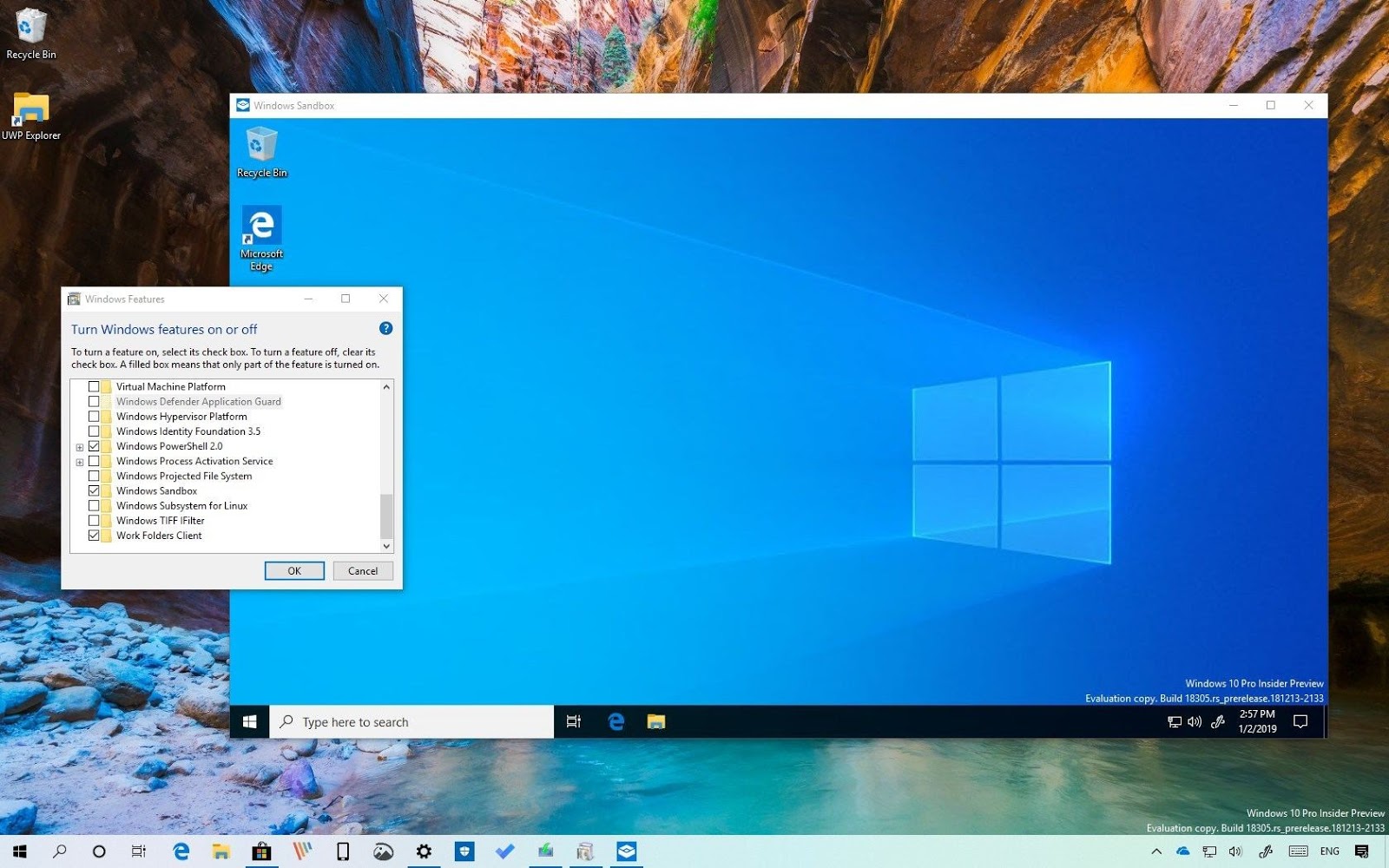Enable Windows Subsystem for Linux
Image resolution: width=1389 pixels, height=868 pixels.
coord(95,505)
